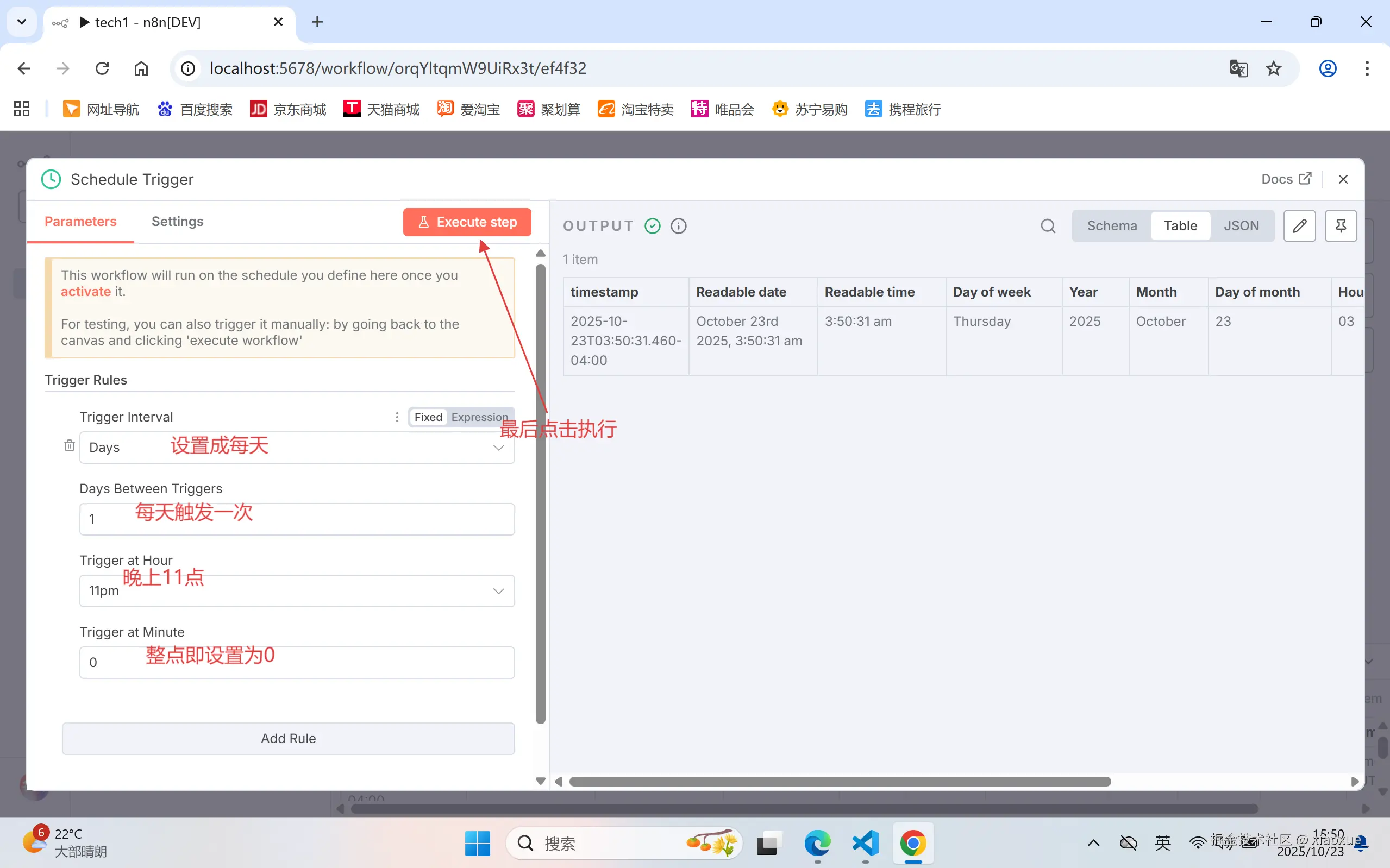The height and width of the screenshot is (868, 1390).
Task: Click the output info circle icon
Action: pos(679,225)
